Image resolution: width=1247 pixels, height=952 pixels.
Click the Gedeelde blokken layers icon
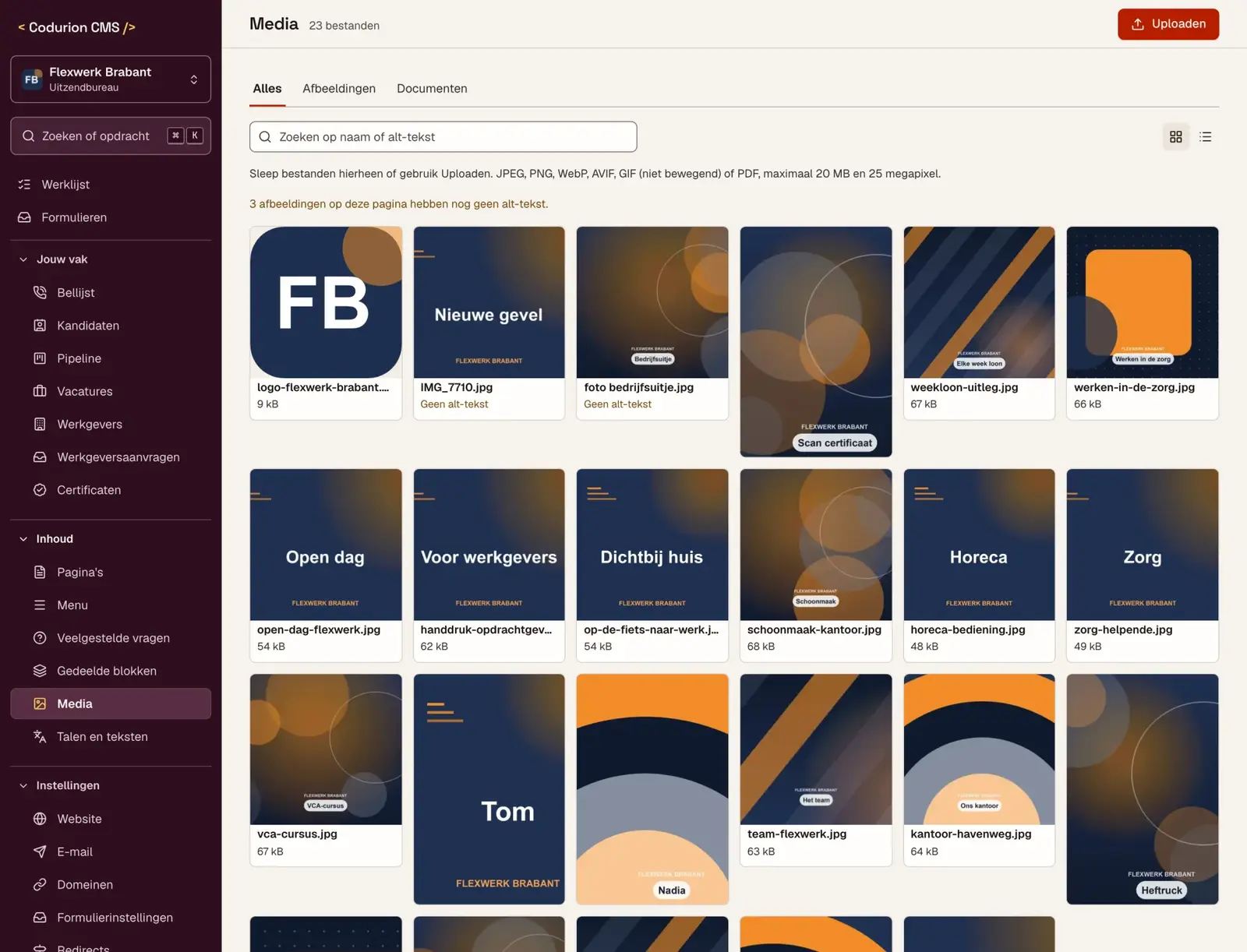(40, 671)
